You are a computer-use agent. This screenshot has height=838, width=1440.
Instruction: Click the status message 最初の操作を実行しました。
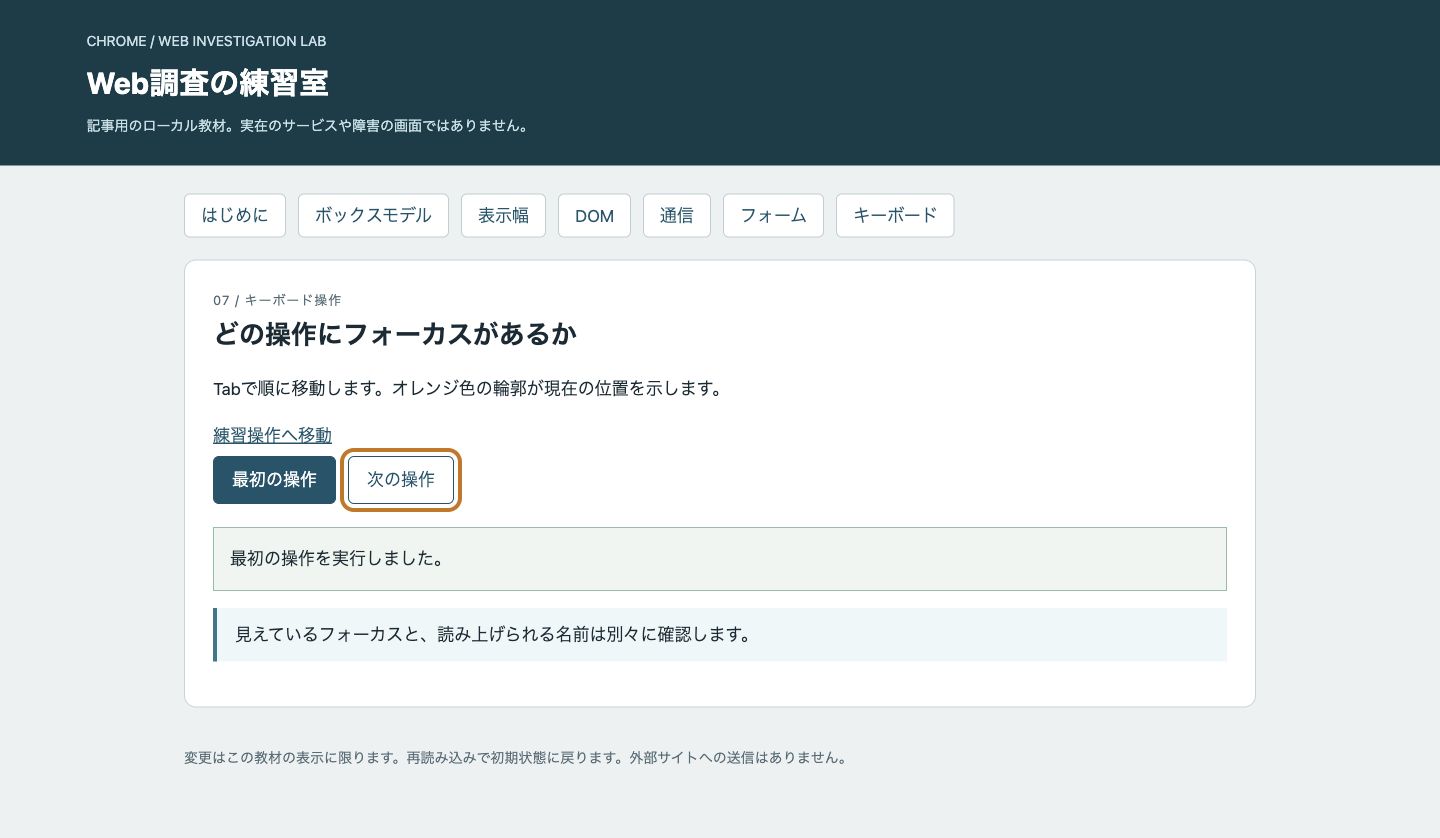point(720,559)
